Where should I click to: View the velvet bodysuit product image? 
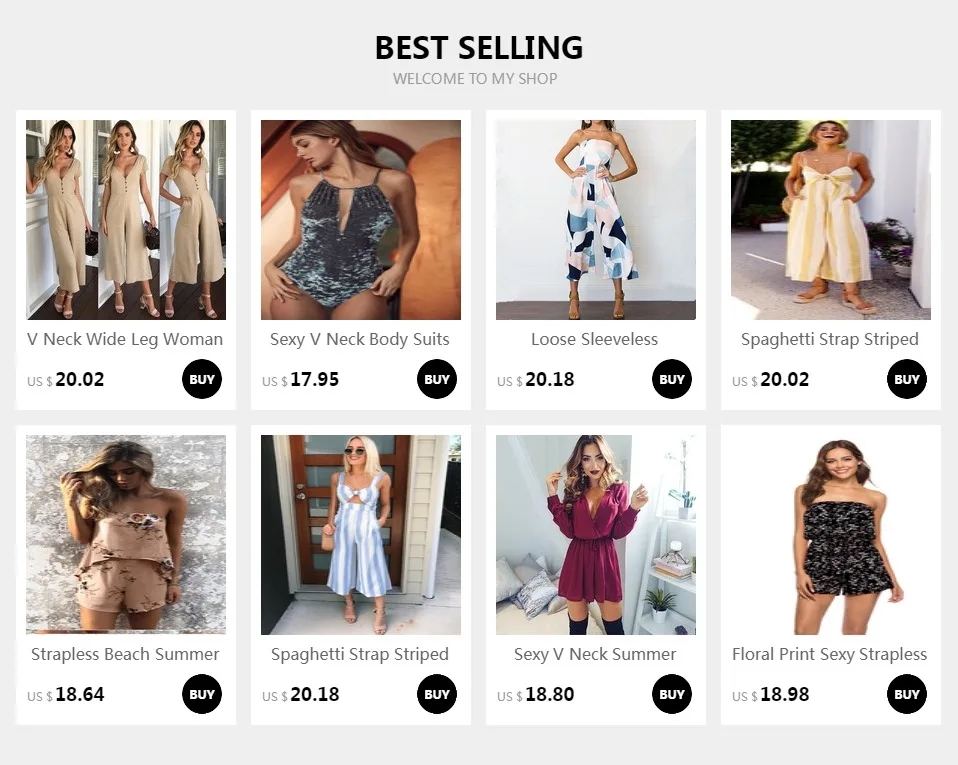tap(361, 220)
